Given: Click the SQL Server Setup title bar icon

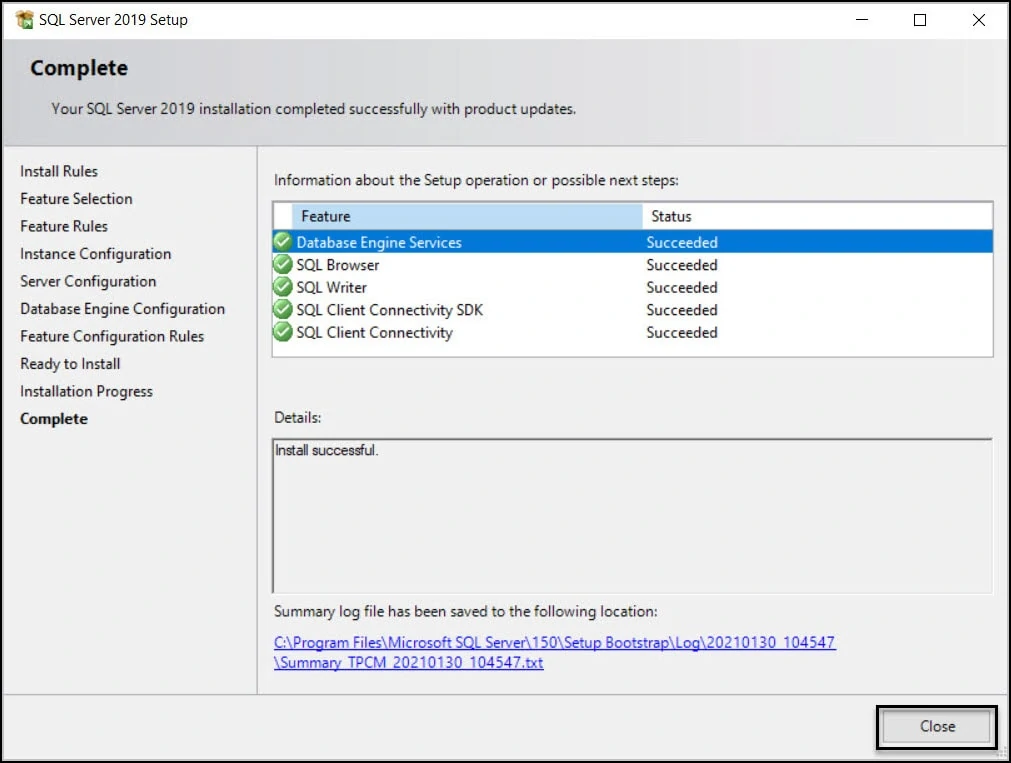Looking at the screenshot, I should tap(25, 19).
